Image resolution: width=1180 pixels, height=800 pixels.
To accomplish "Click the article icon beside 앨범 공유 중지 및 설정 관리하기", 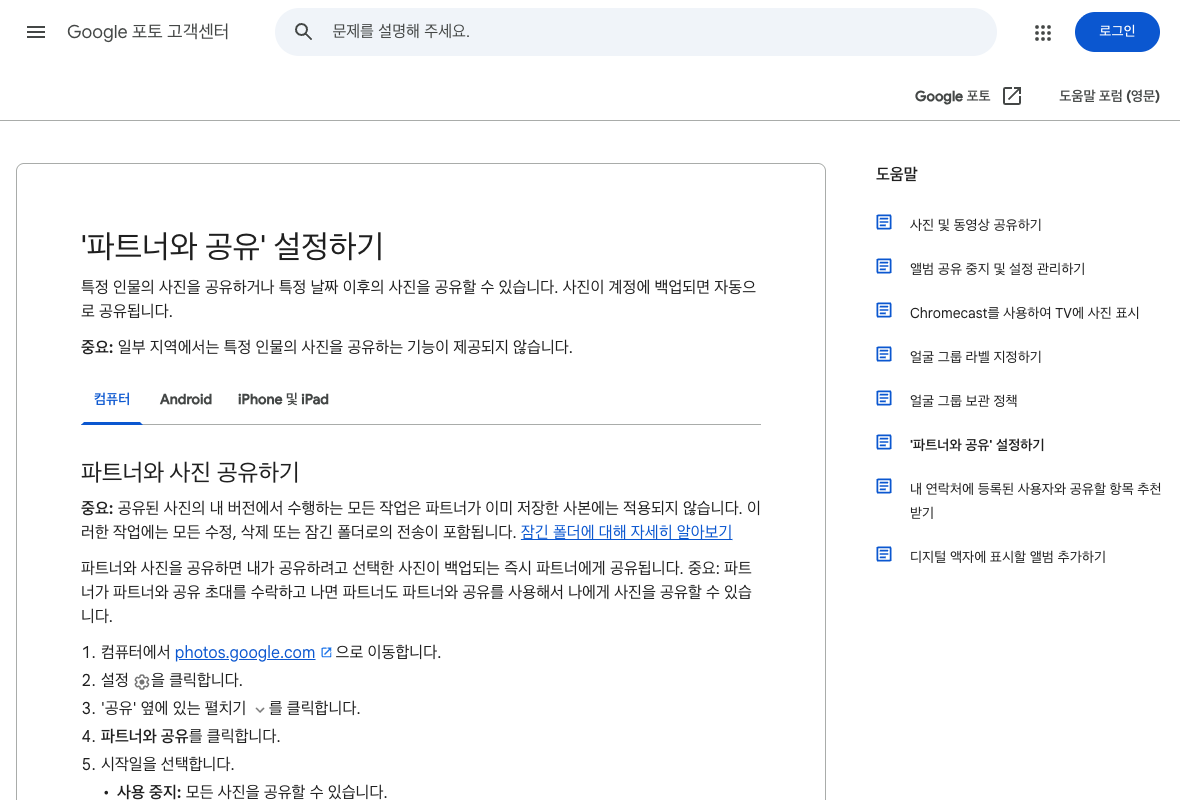I will [884, 266].
